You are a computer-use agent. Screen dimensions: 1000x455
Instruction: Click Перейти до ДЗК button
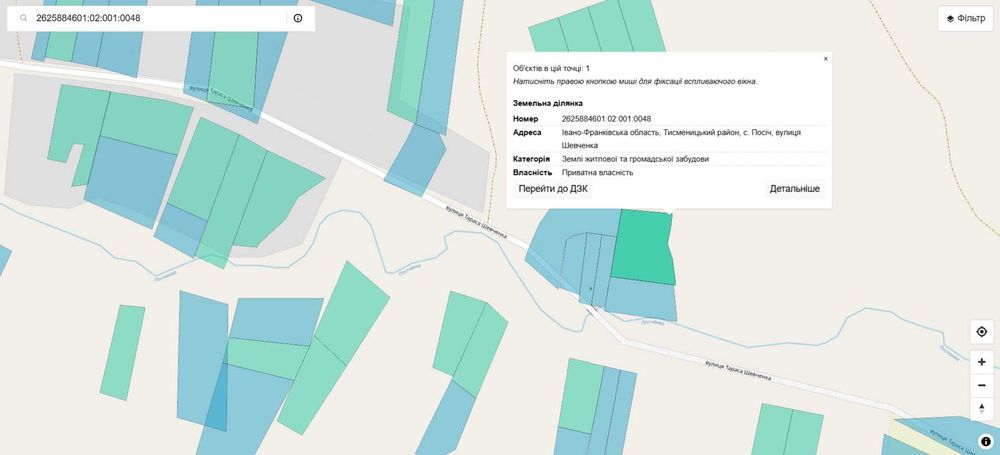point(553,189)
